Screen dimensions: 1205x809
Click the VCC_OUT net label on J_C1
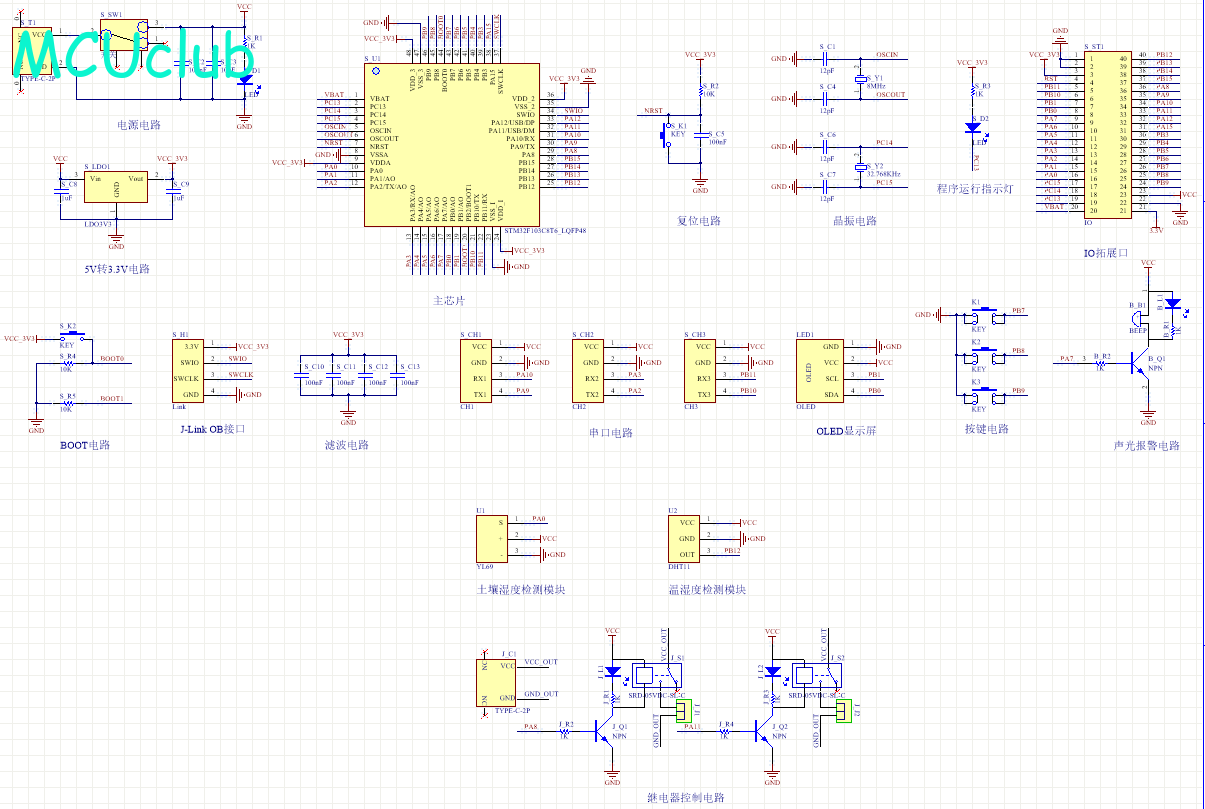click(541, 661)
